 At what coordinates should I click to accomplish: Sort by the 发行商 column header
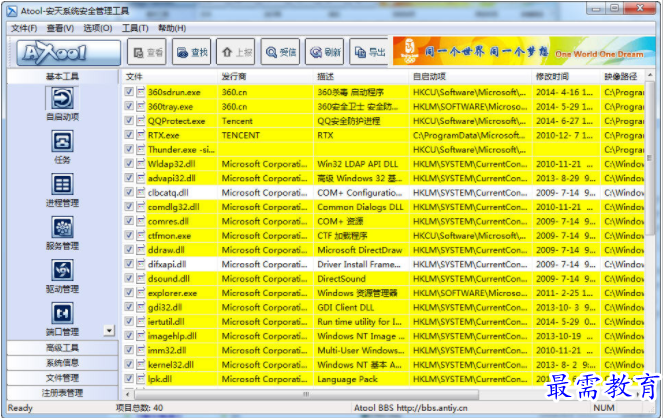click(265, 77)
